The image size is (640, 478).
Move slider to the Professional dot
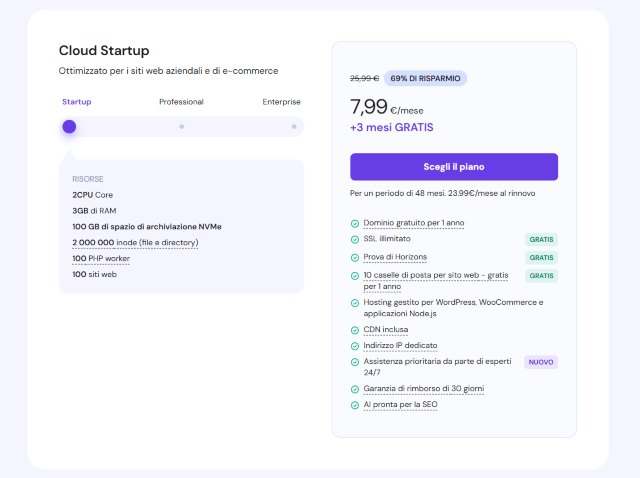tap(181, 127)
